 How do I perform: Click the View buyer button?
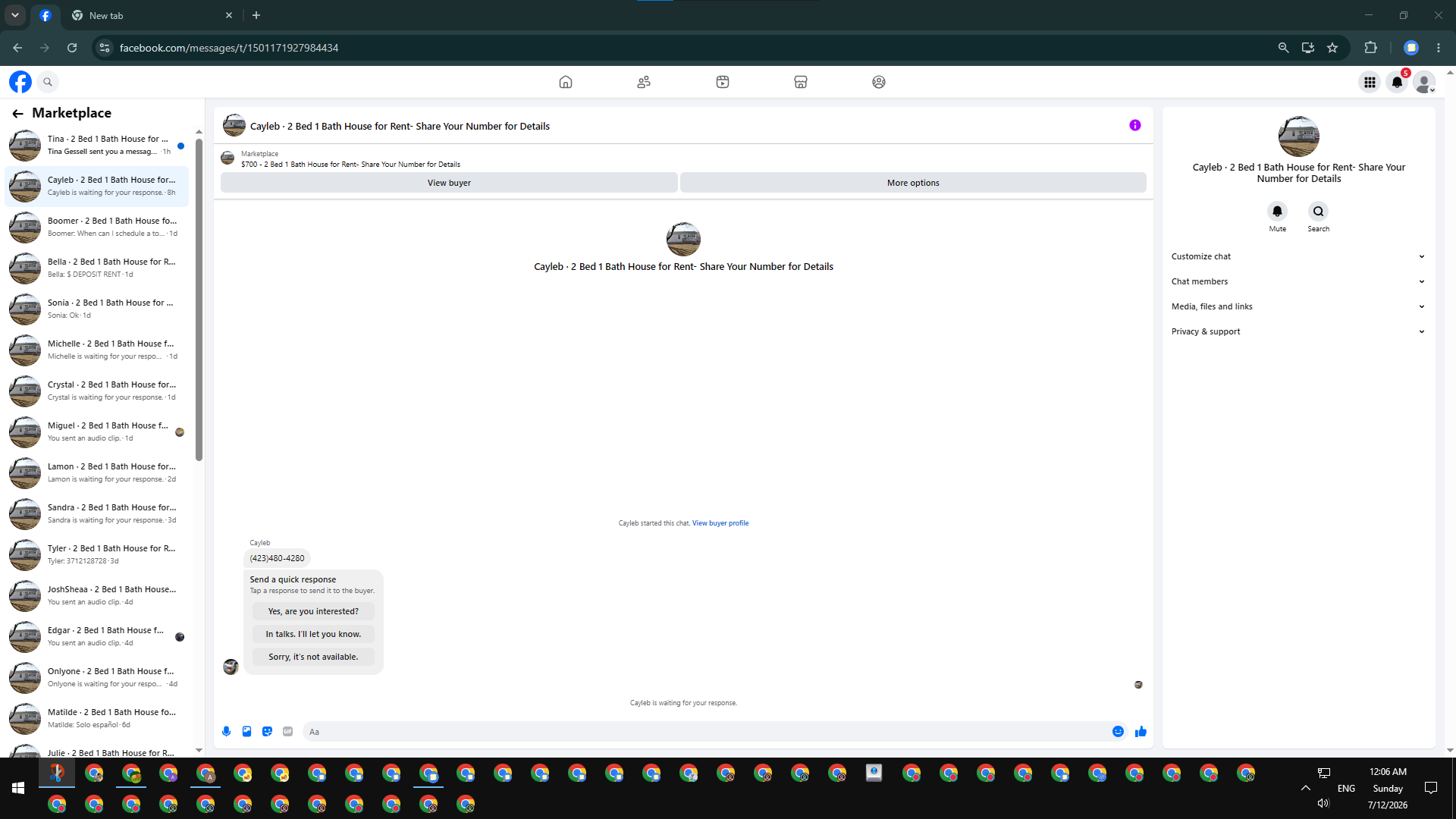point(449,183)
